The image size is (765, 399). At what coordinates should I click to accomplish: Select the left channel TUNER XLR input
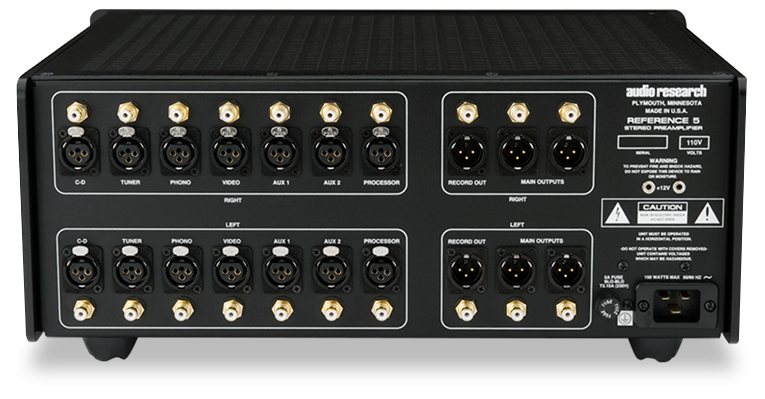tap(132, 270)
